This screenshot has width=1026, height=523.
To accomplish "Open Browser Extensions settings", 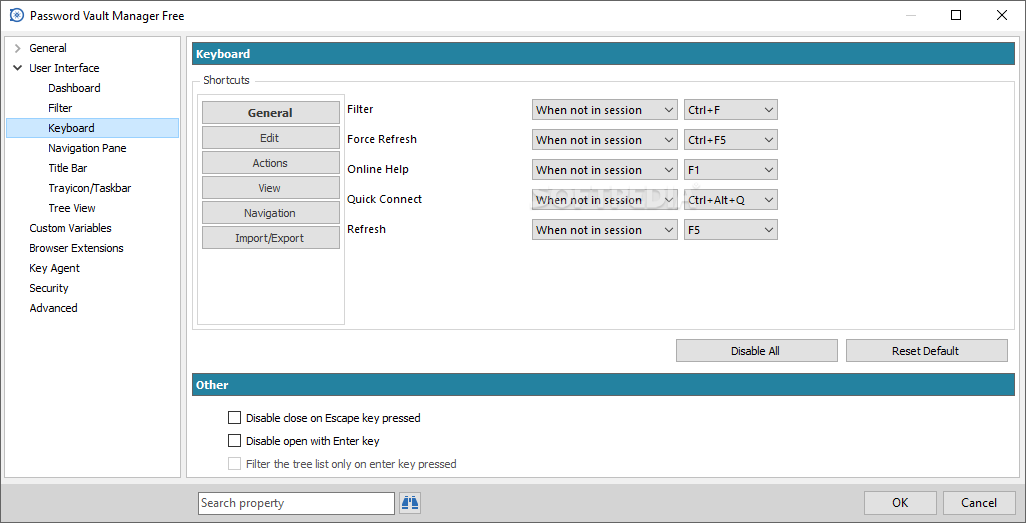I will (x=76, y=248).
